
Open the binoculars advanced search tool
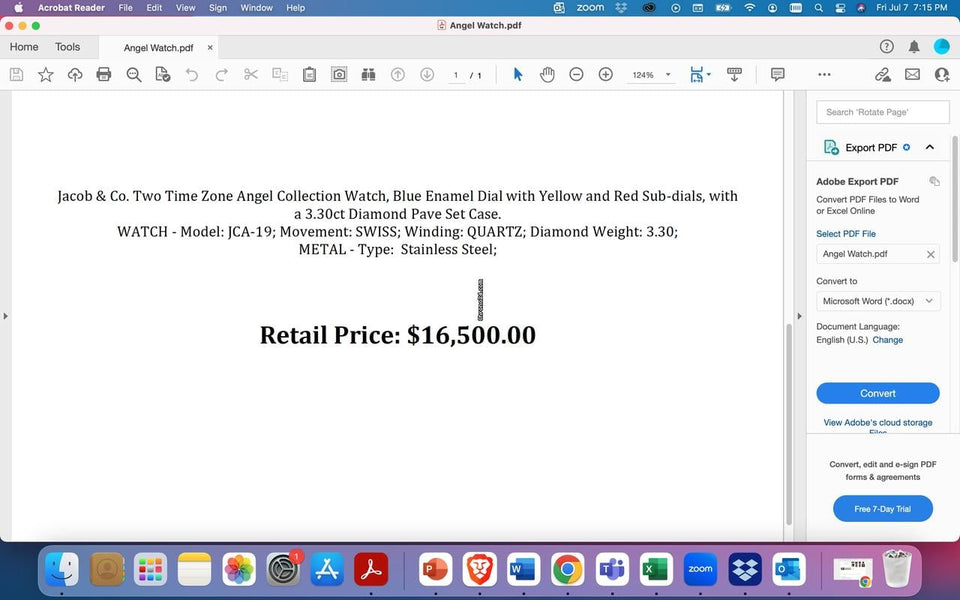click(x=368, y=75)
